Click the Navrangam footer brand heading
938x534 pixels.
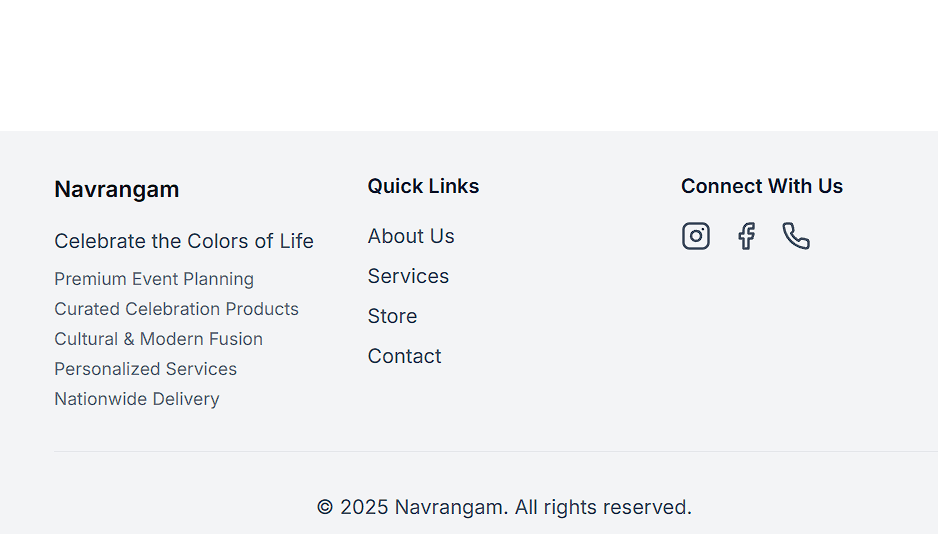pyautogui.click(x=117, y=189)
